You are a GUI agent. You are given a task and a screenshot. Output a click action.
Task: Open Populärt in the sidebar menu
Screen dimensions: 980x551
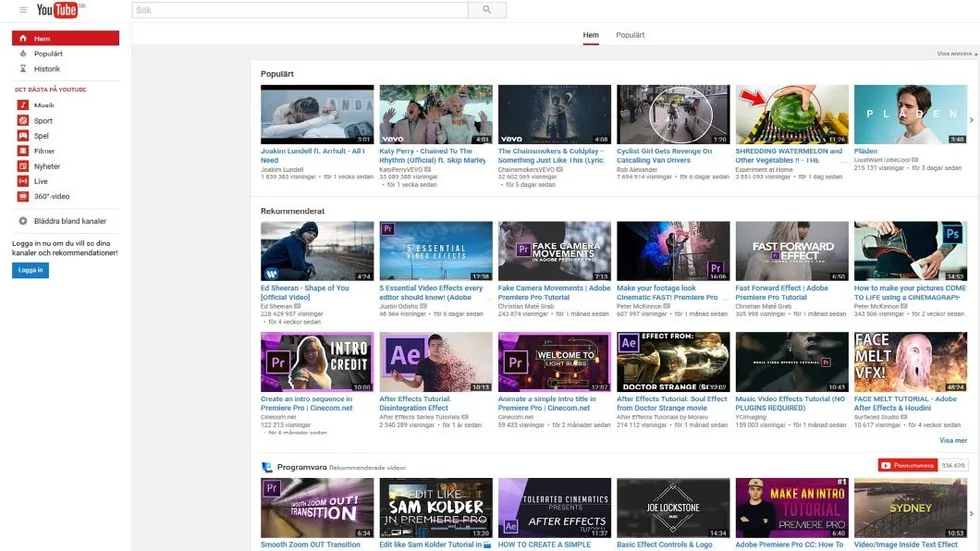(x=65, y=54)
